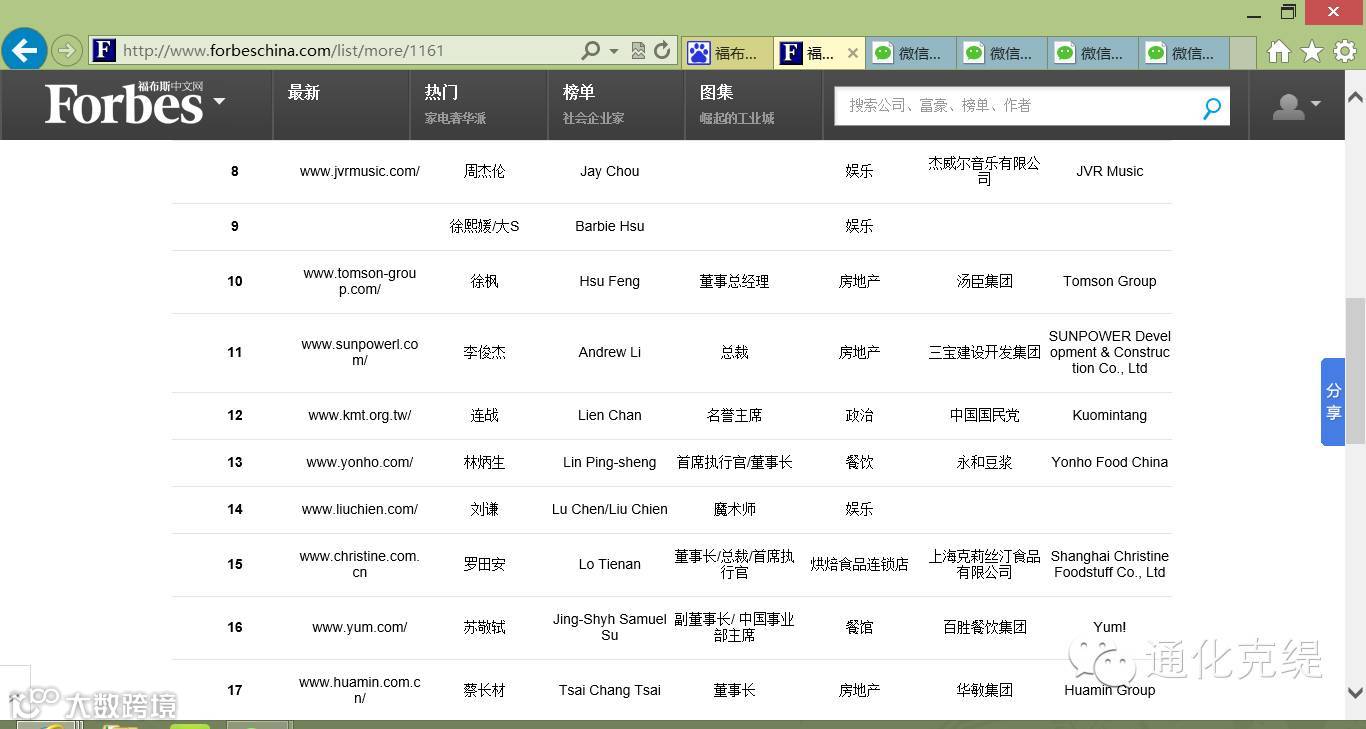The height and width of the screenshot is (729, 1366).
Task: Select the cell 三宝建设开发集团
Action: tap(985, 352)
